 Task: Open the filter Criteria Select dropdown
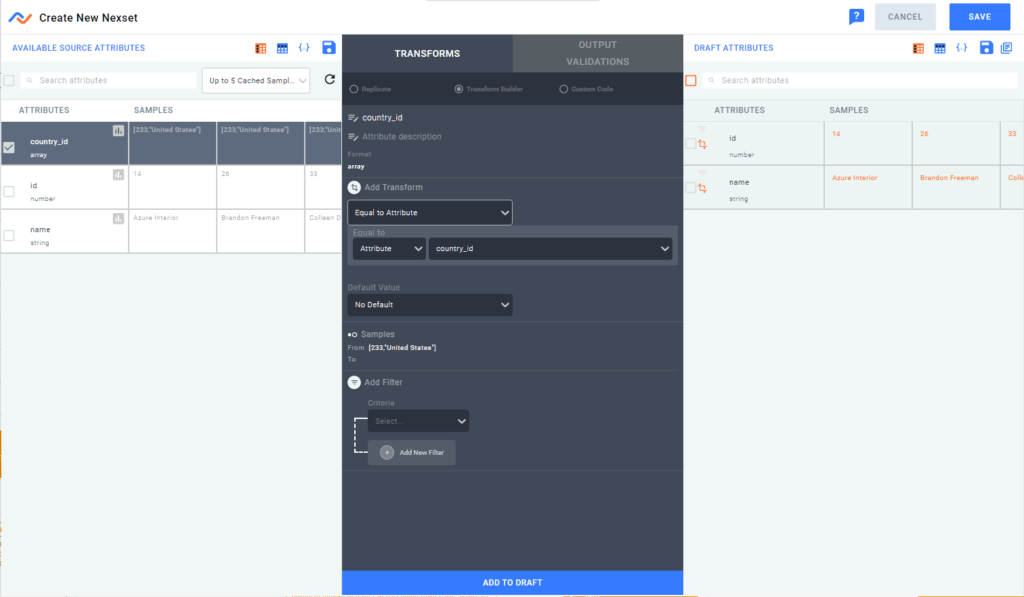(418, 421)
